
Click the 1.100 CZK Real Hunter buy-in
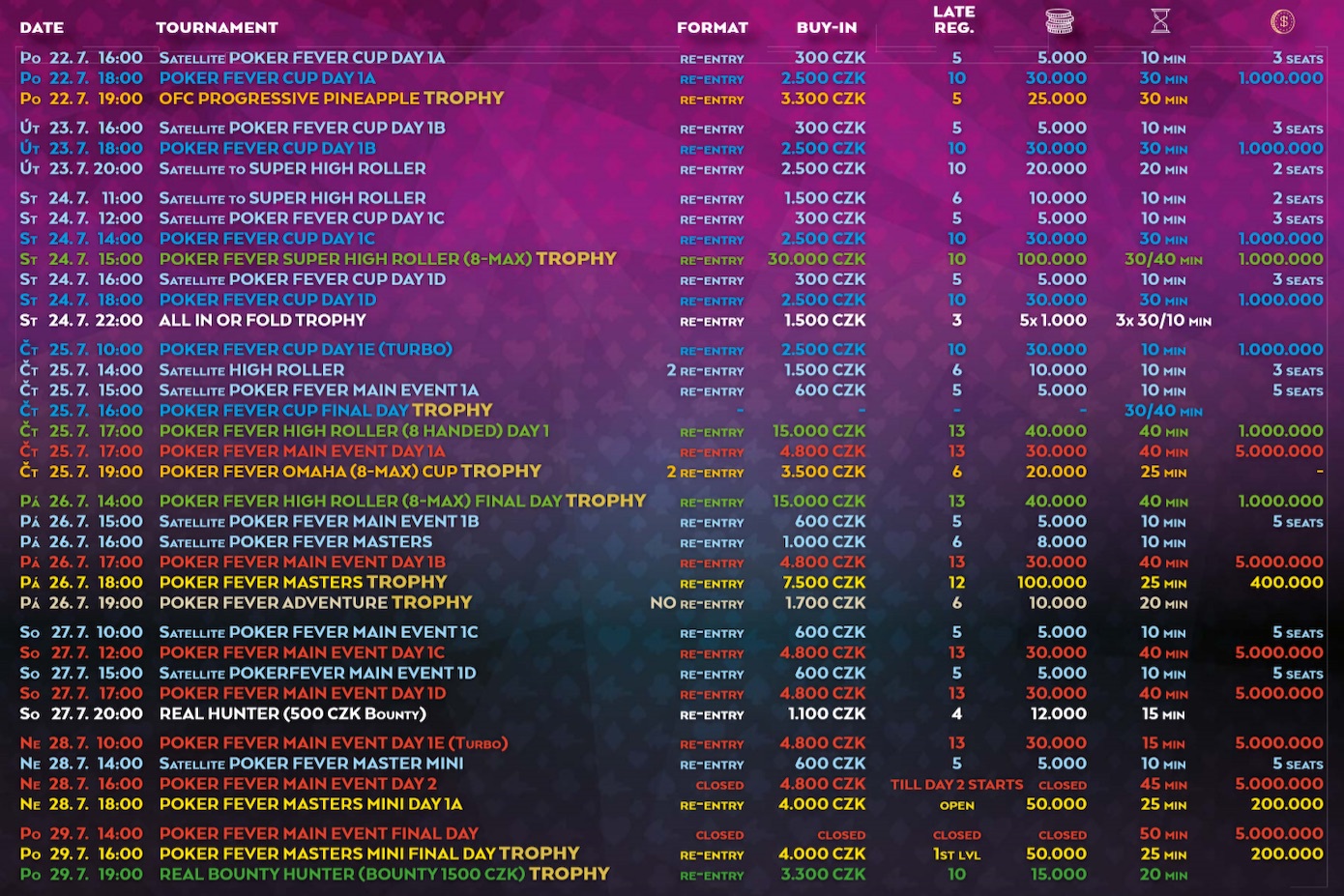pyautogui.click(x=827, y=714)
